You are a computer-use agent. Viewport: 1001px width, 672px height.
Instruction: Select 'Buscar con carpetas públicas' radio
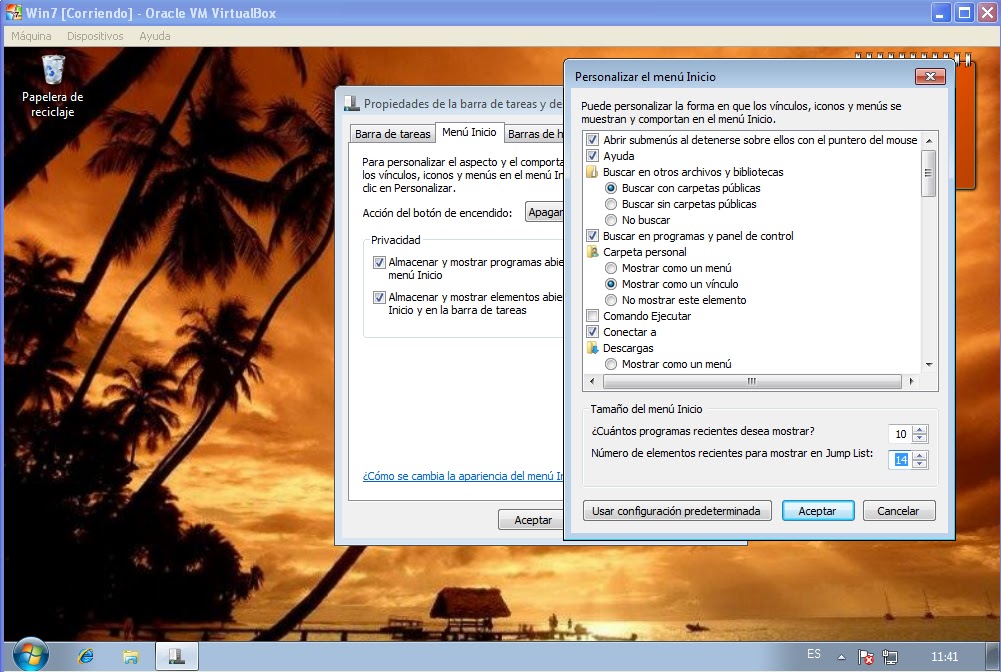pos(611,188)
